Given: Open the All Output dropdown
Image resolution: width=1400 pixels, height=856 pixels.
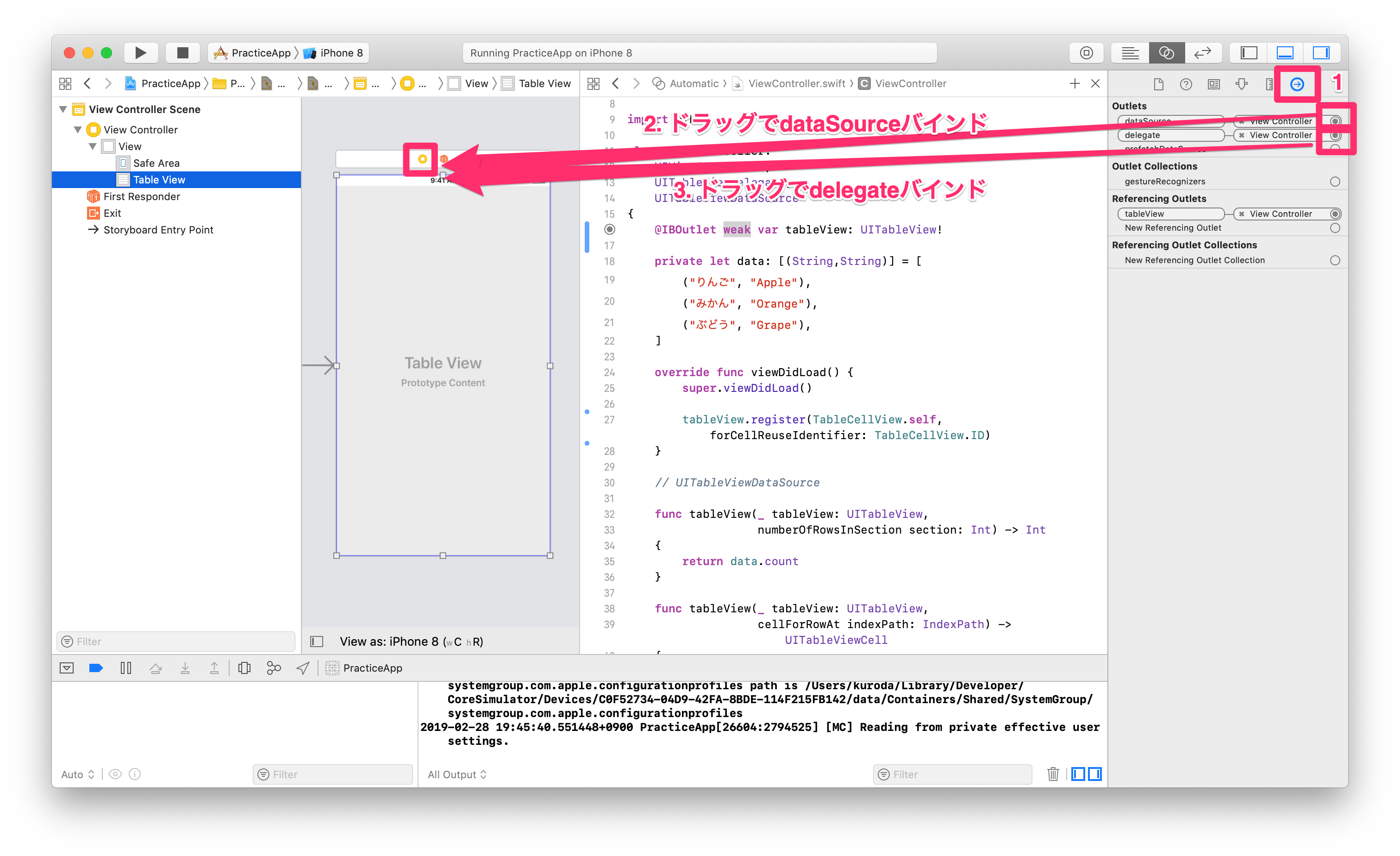Looking at the screenshot, I should [457, 774].
